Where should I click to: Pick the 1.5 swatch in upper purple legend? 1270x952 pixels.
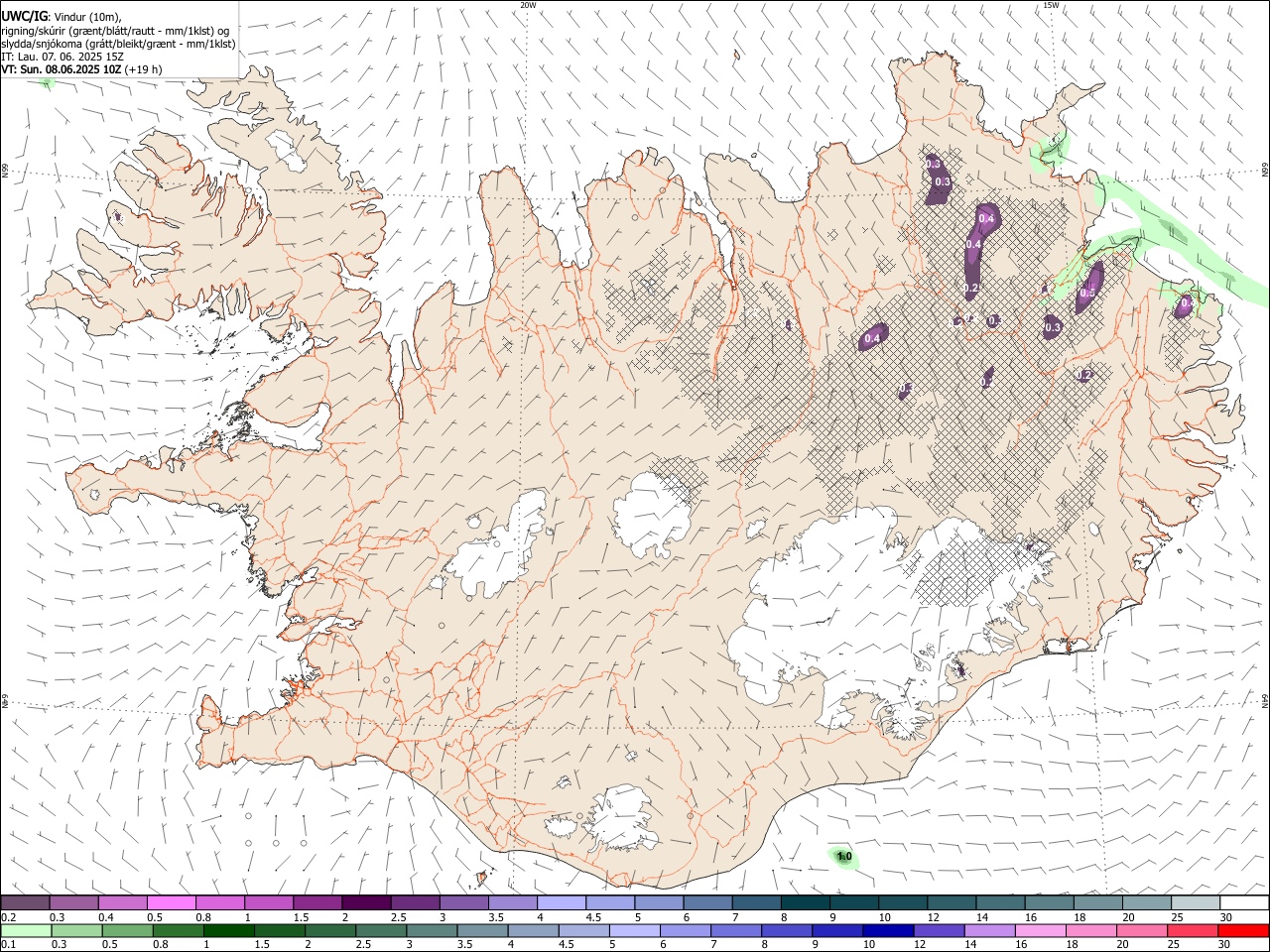click(317, 902)
